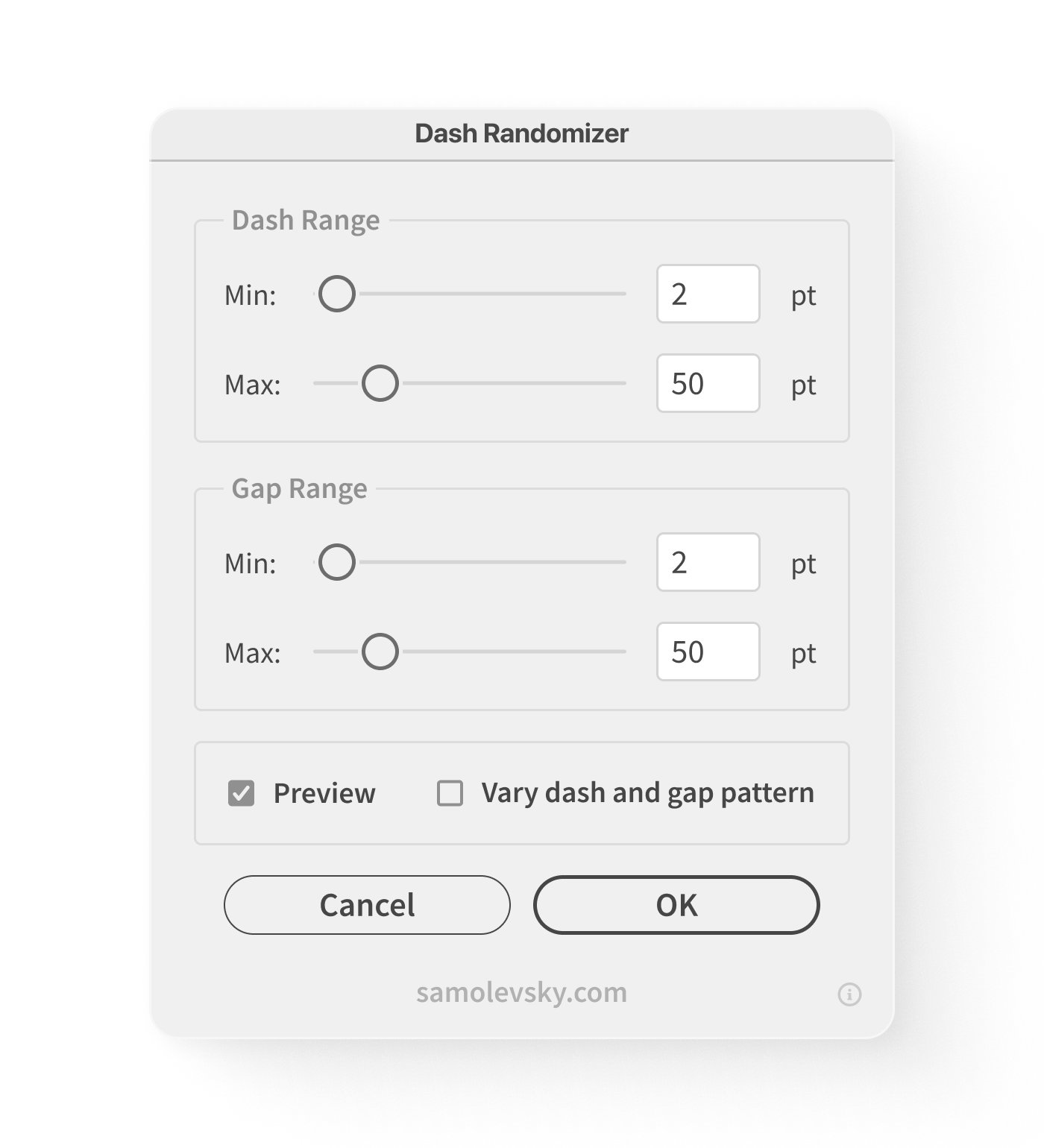Focus the Gap Range Min value field
Viewport: 1044px width, 1148px height.
(708, 562)
